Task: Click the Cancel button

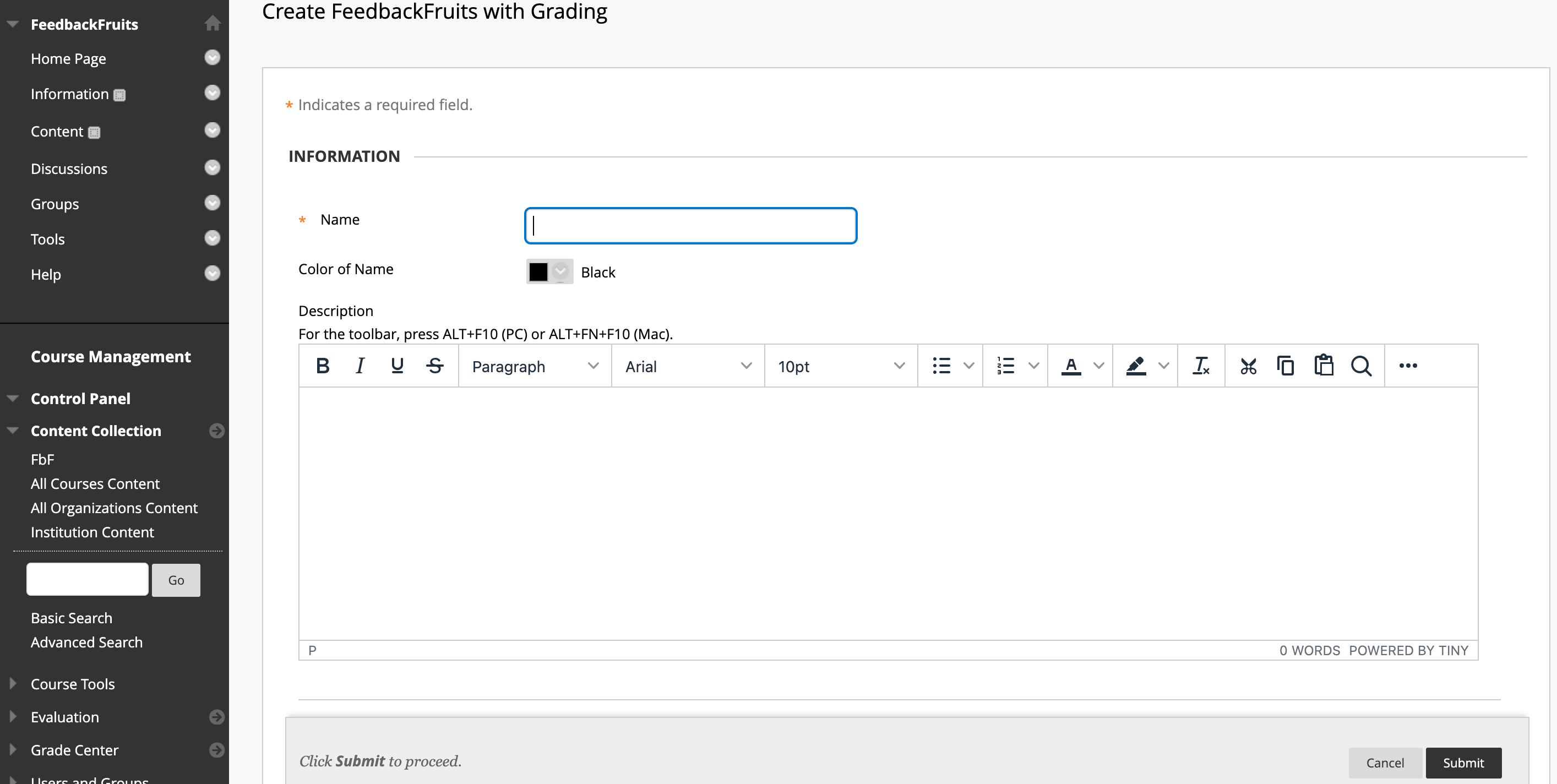Action: tap(1385, 763)
